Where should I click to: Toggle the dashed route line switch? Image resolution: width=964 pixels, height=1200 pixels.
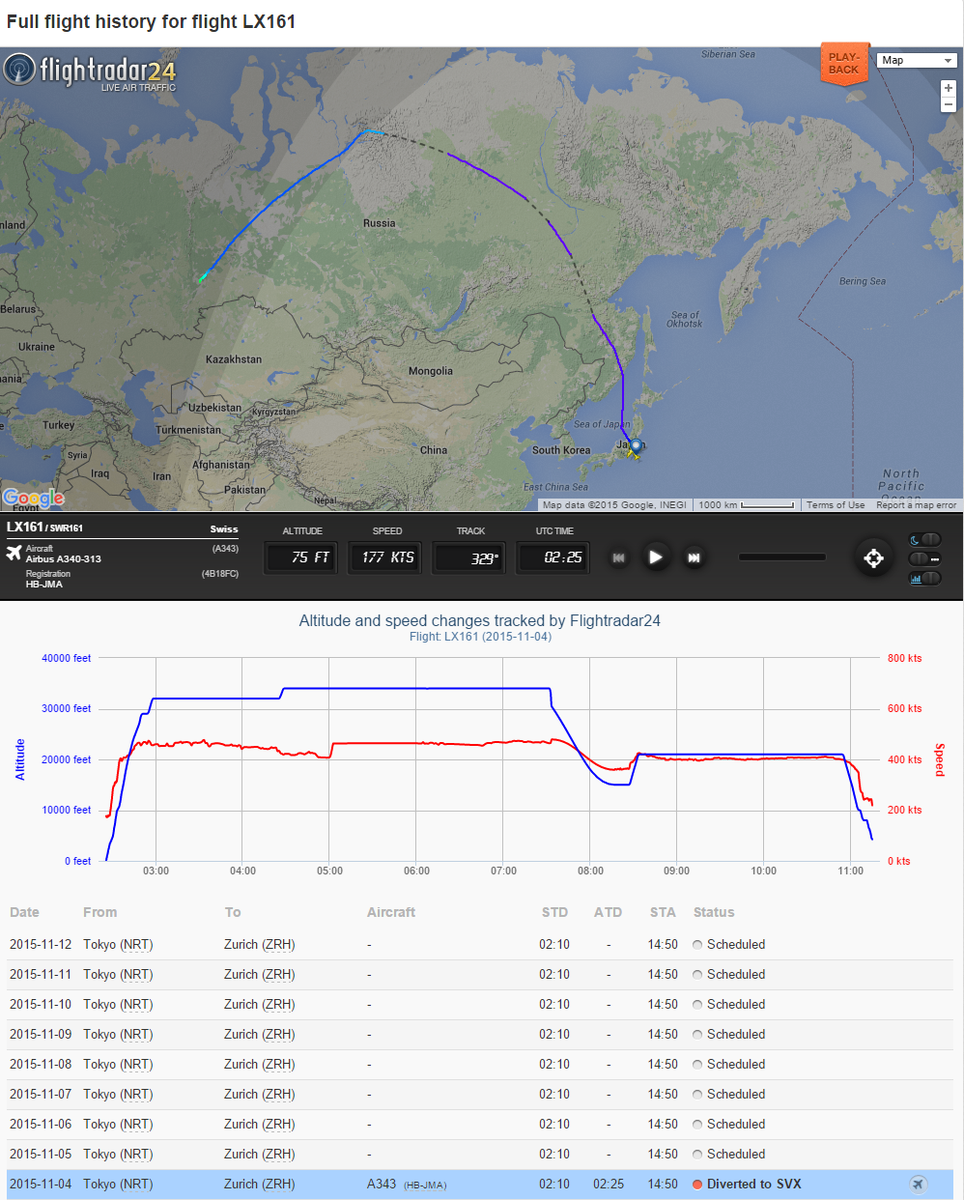924,558
